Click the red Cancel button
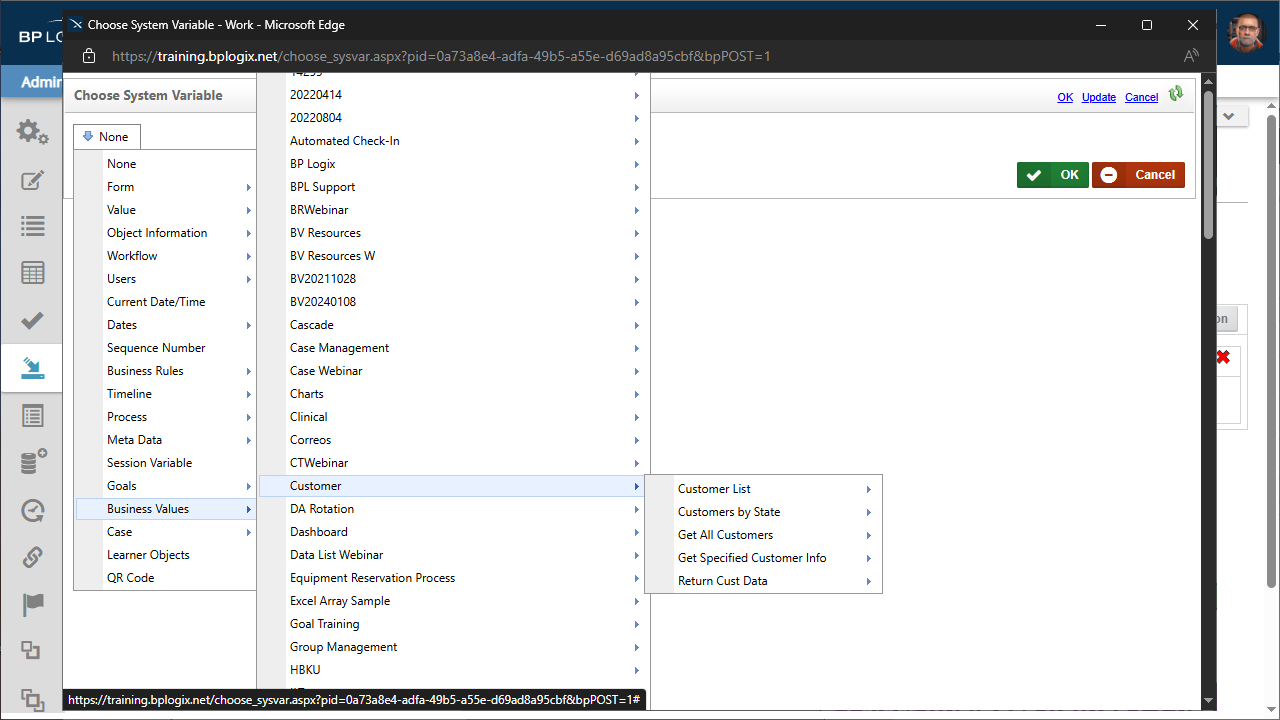The height and width of the screenshot is (720, 1280). point(1138,175)
